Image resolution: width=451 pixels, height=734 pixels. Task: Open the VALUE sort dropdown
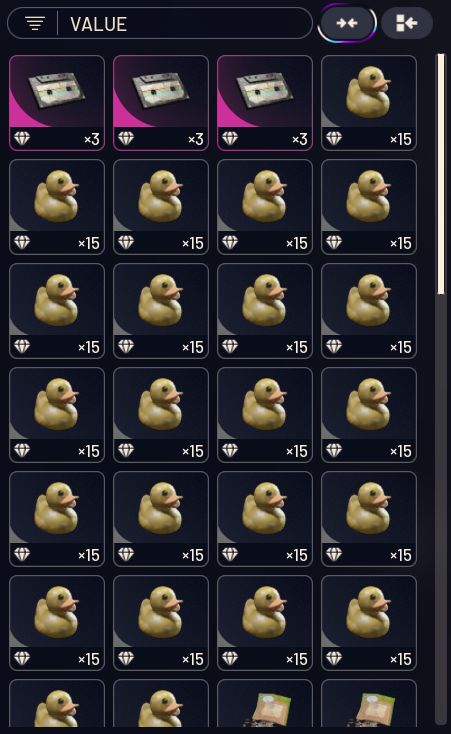pos(160,23)
